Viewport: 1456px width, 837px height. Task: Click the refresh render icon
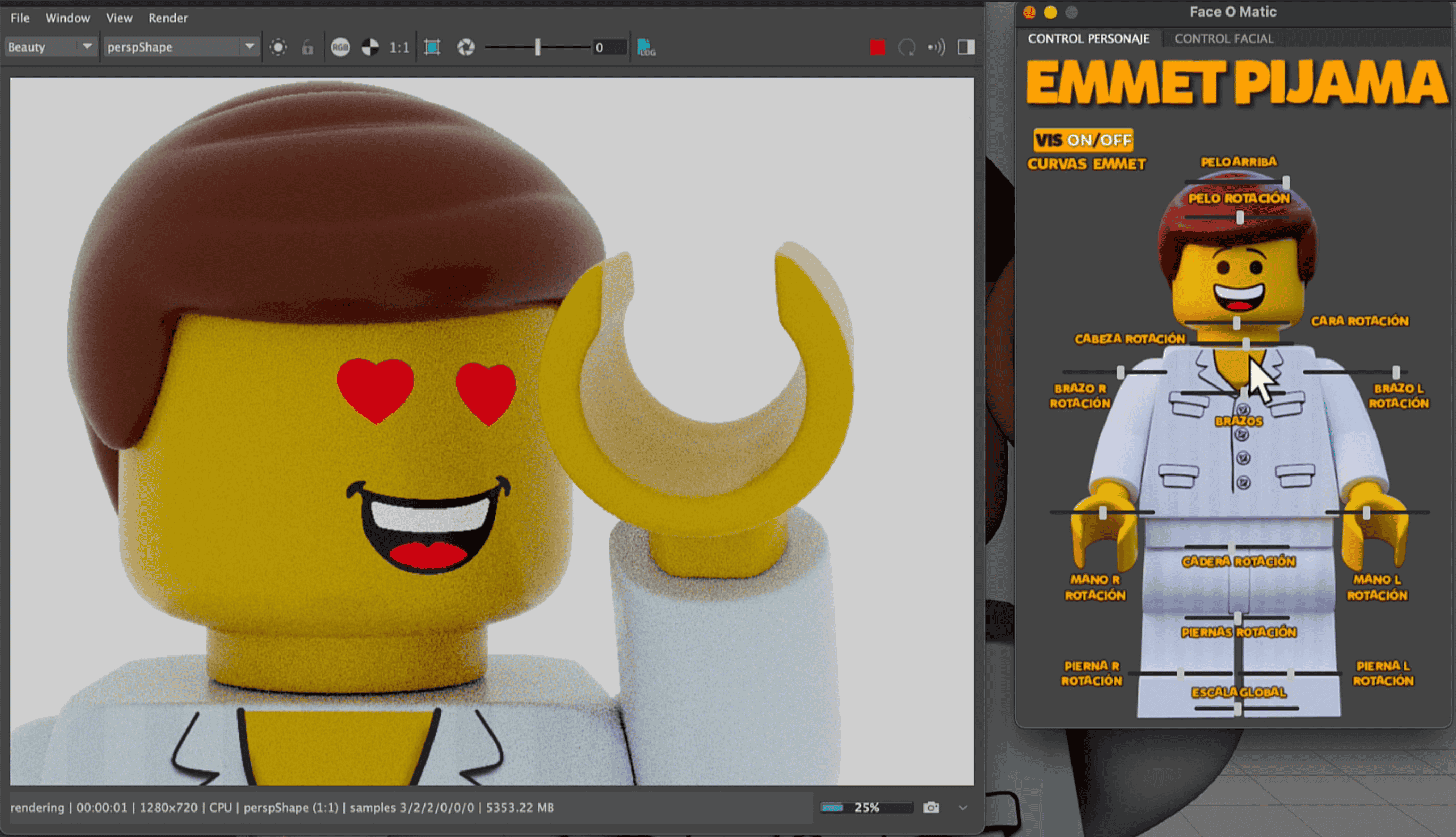(x=906, y=47)
